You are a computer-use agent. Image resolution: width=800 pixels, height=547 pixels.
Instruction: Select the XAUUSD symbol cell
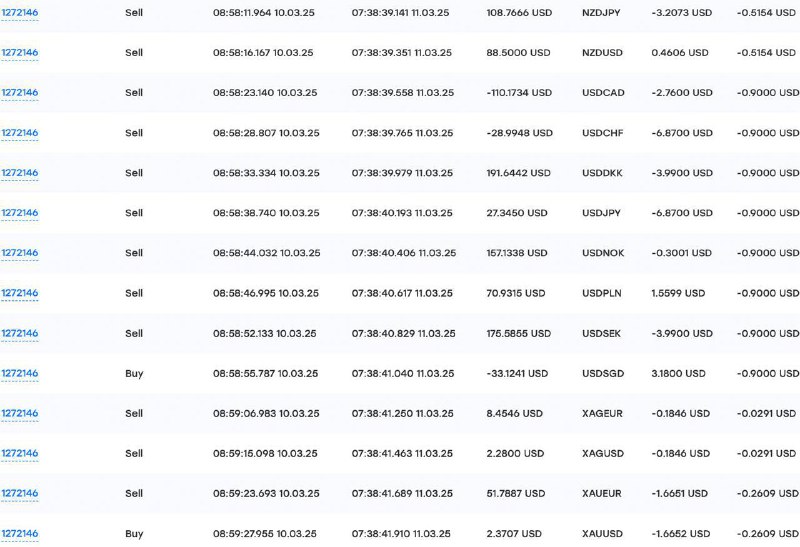point(602,534)
